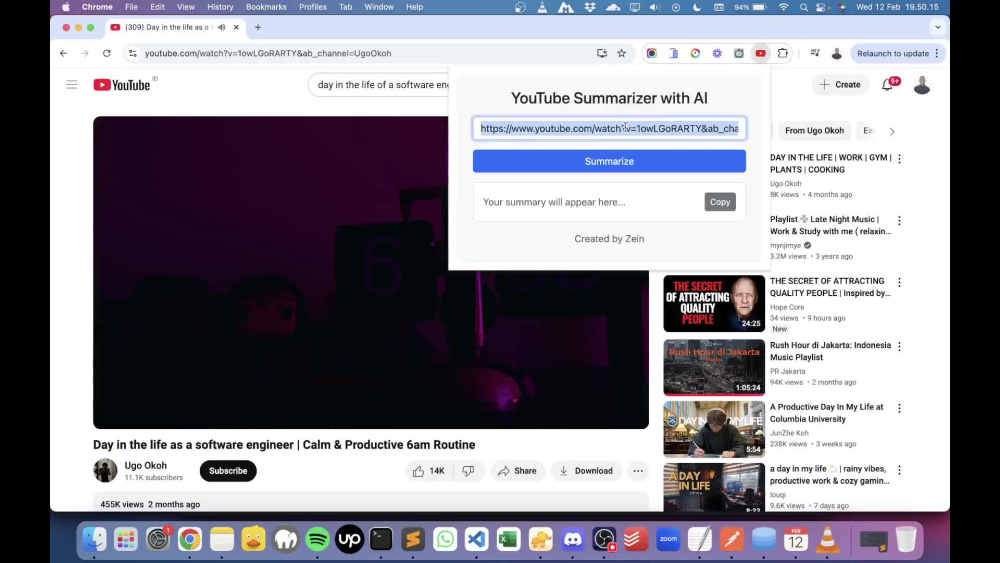
Task: Open the Ugo Okoh channel name link
Action: tap(145, 465)
